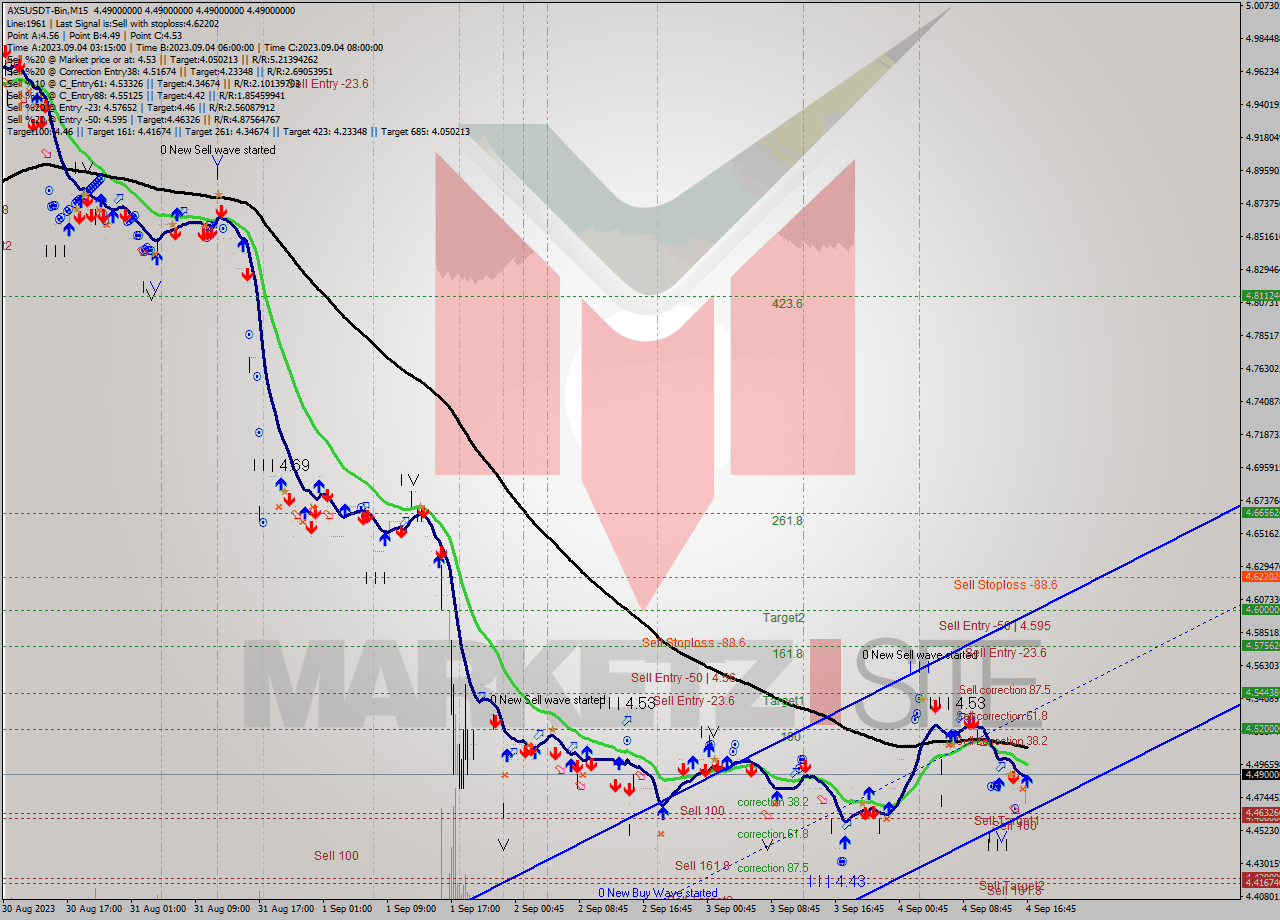Image resolution: width=1280 pixels, height=920 pixels.
Task: Click the Entry -23: 4.57652 info line
Action: click(140, 107)
